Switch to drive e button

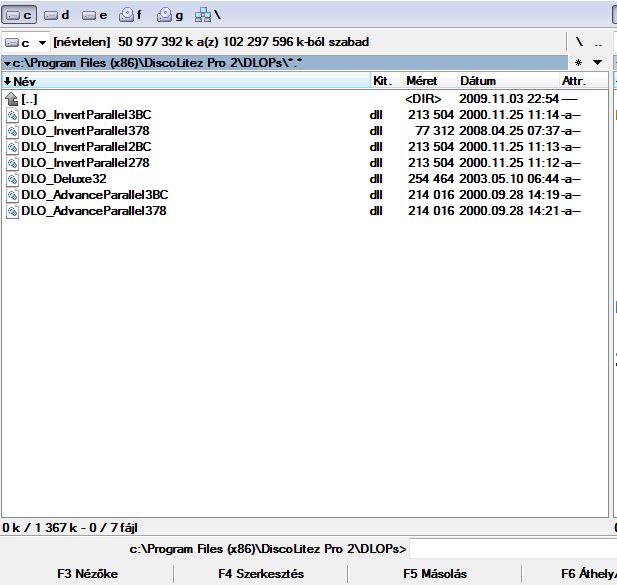(94, 15)
